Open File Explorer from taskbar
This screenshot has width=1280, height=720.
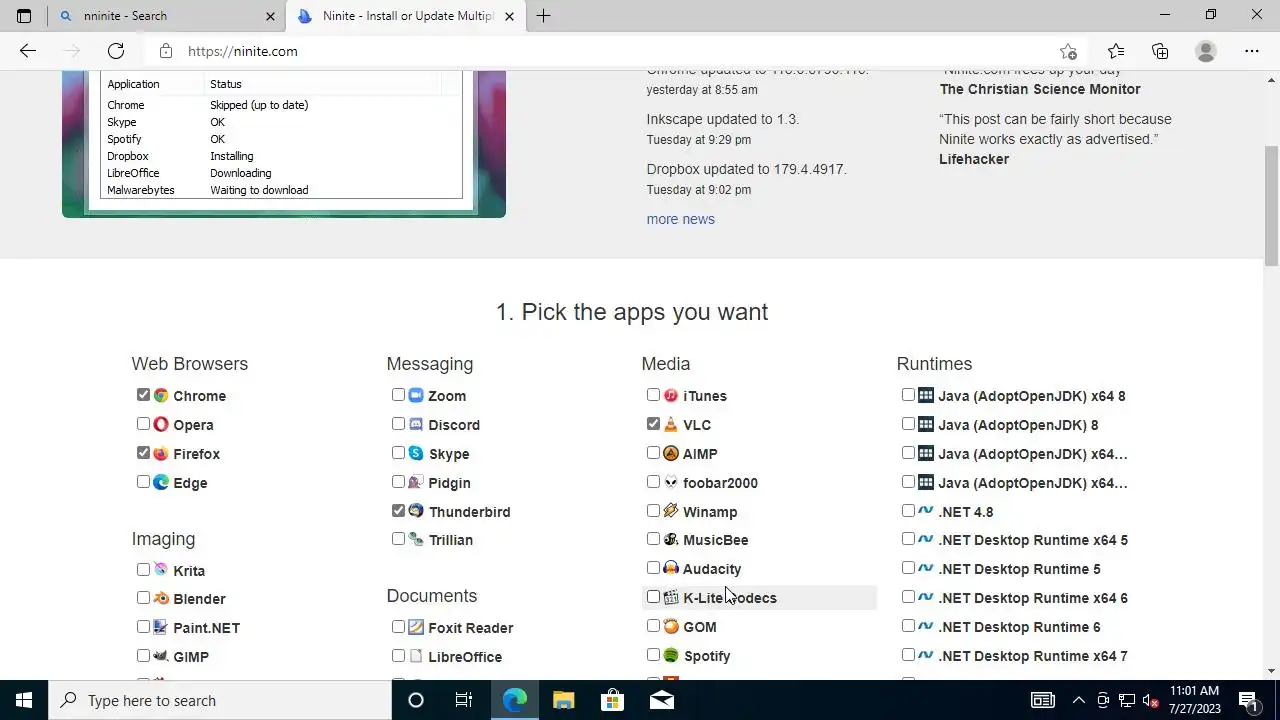(563, 700)
